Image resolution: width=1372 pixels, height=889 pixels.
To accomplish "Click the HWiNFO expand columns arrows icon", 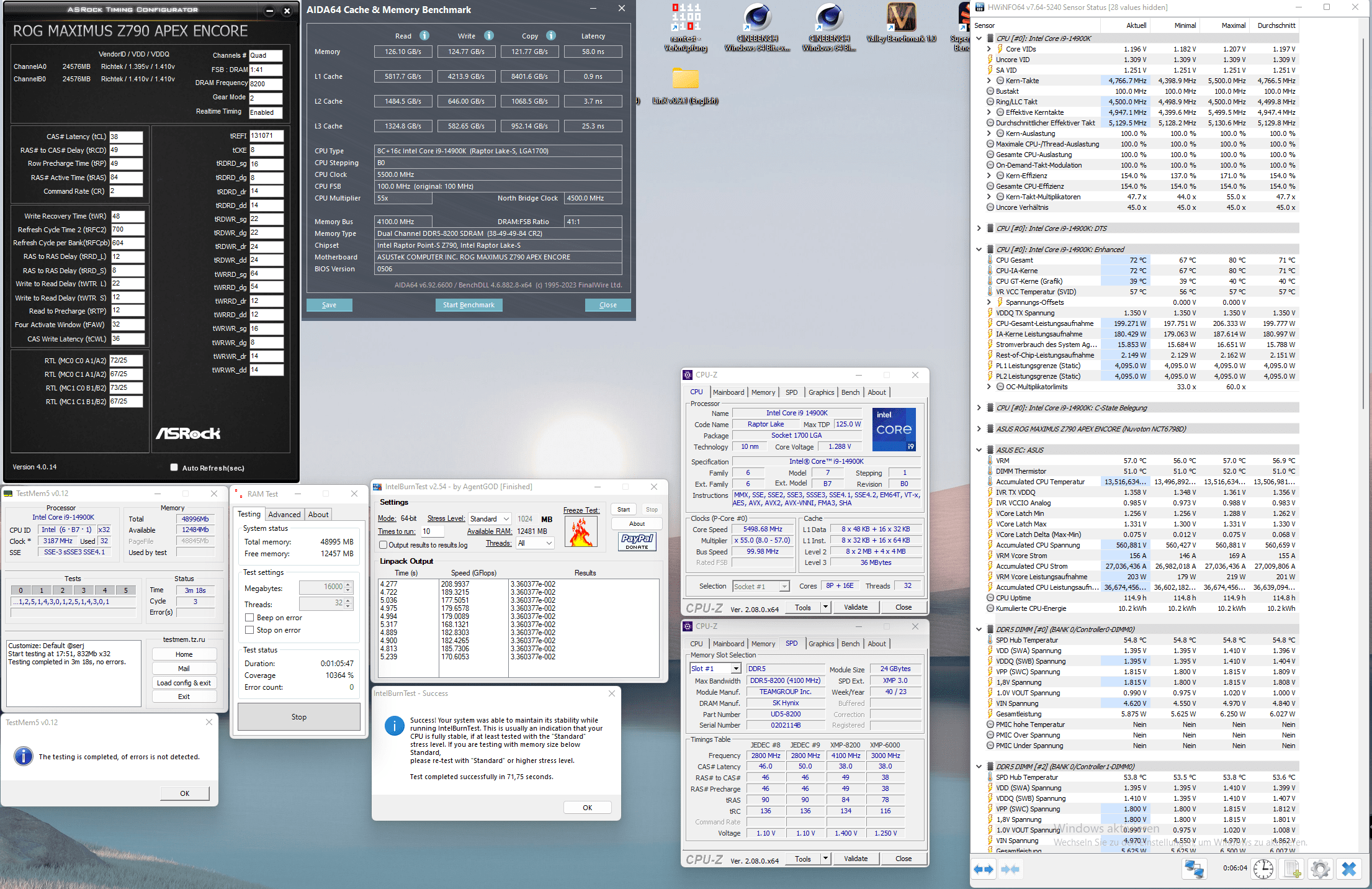I will click(x=984, y=869).
